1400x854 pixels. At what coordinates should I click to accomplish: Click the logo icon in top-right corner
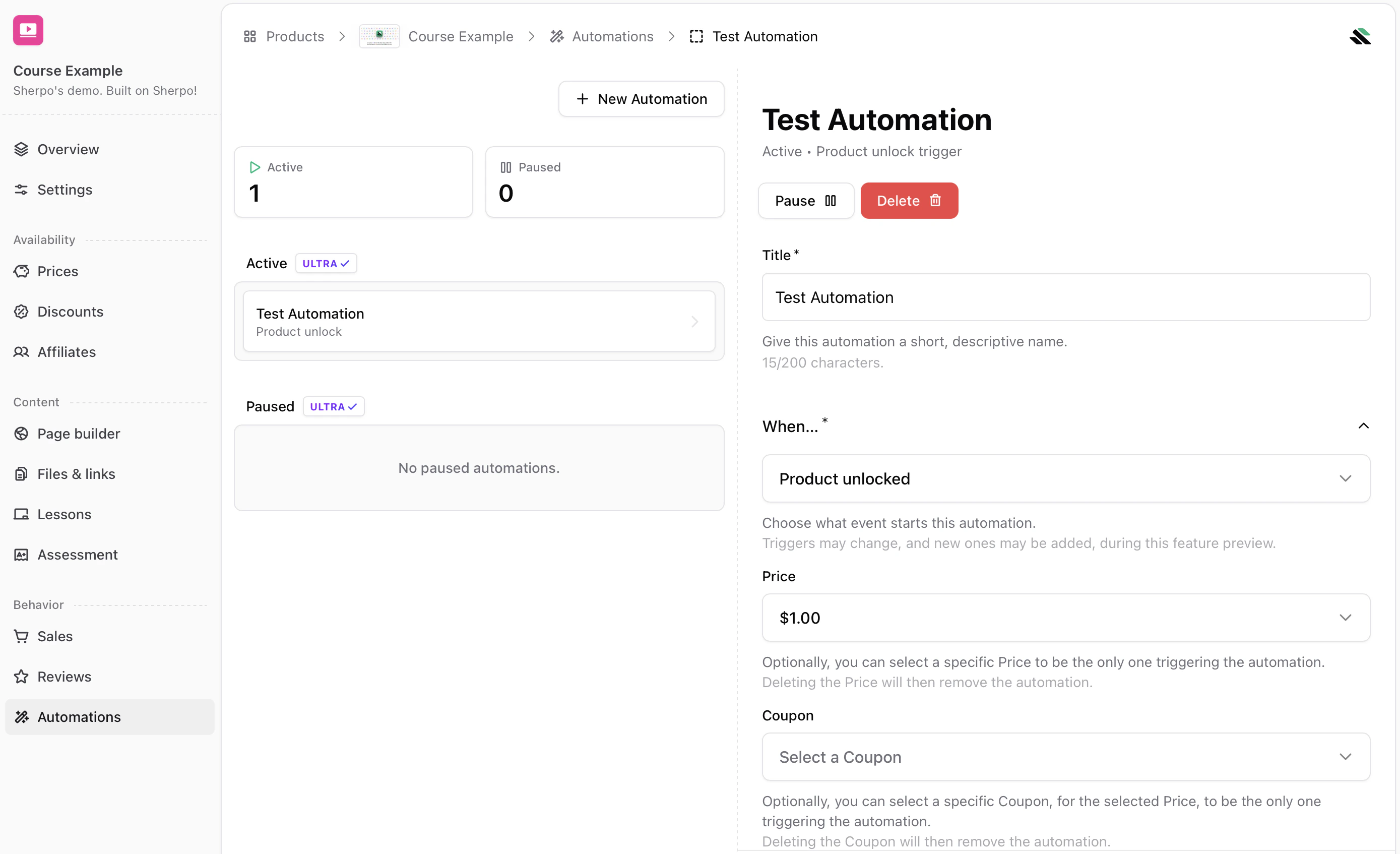pyautogui.click(x=1360, y=36)
